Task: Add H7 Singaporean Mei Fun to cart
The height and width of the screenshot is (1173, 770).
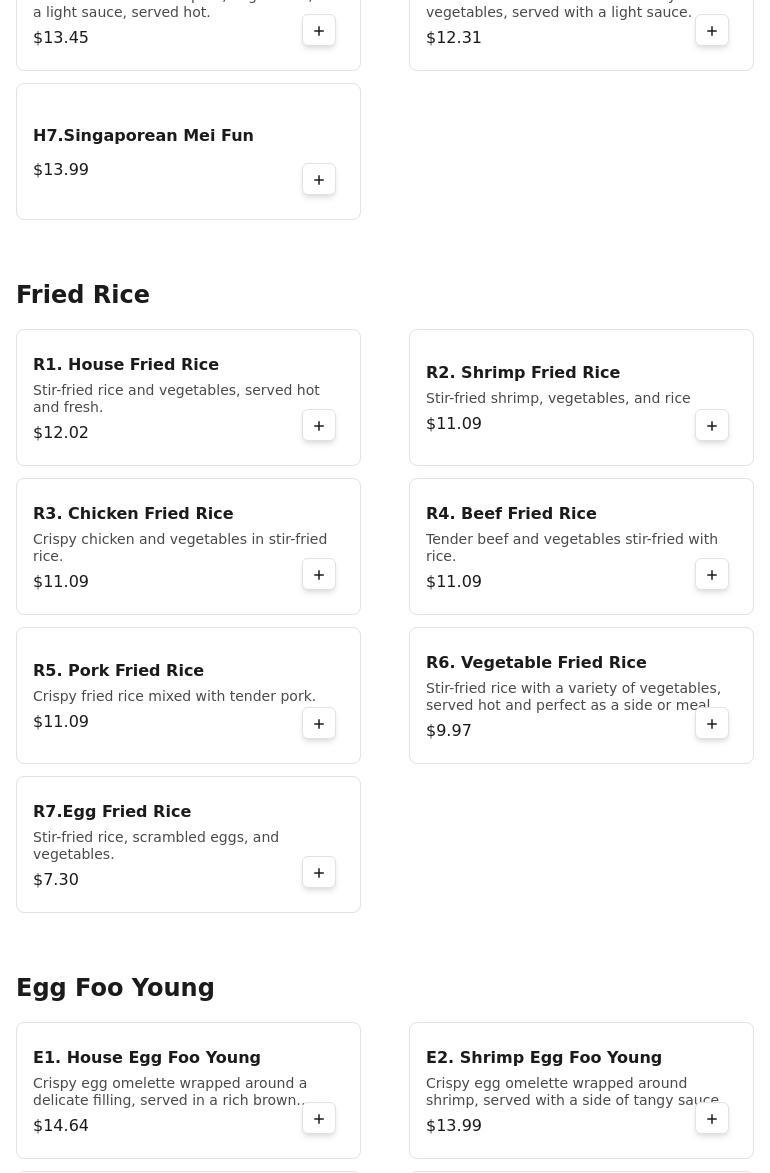Action: 319,180
